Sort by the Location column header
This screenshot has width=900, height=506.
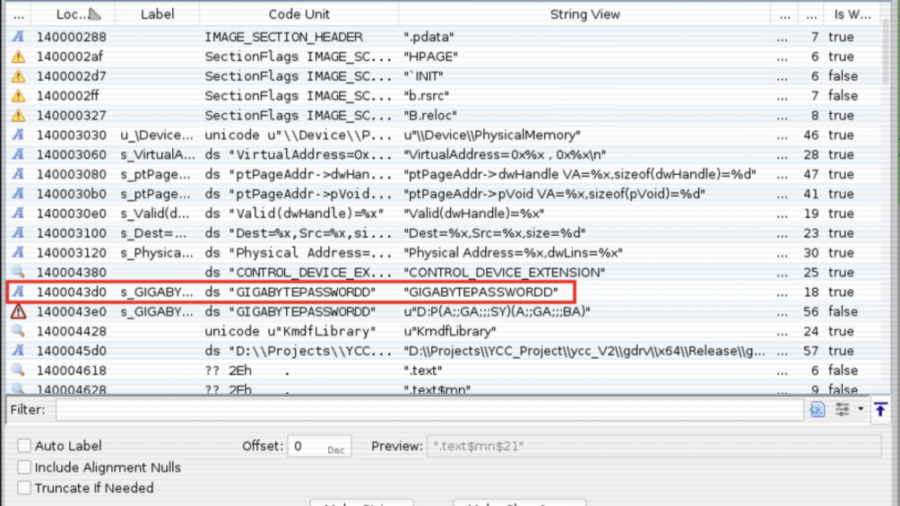click(x=73, y=14)
